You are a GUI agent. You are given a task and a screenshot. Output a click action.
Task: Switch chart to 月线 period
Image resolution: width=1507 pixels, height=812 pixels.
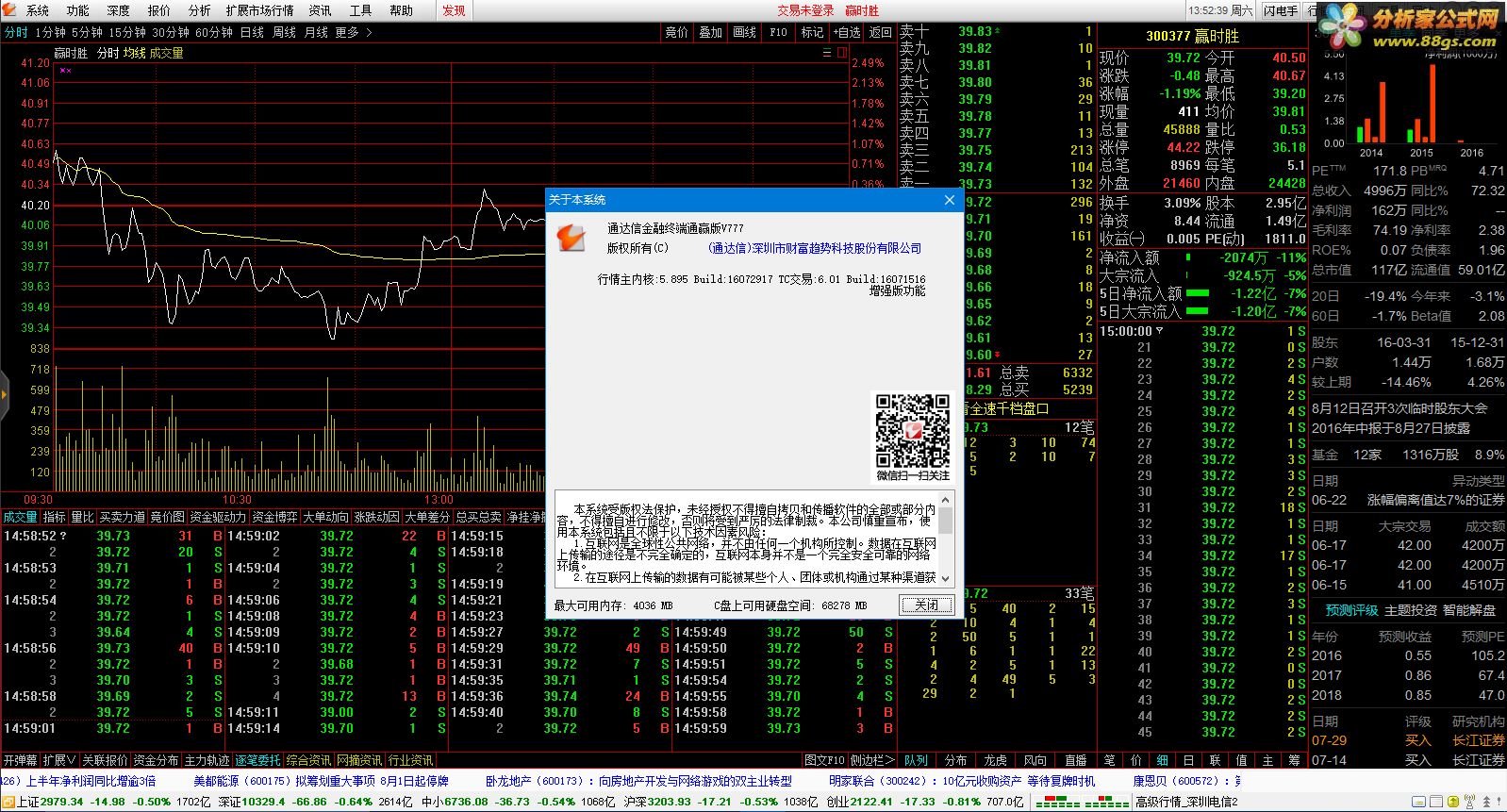(316, 32)
